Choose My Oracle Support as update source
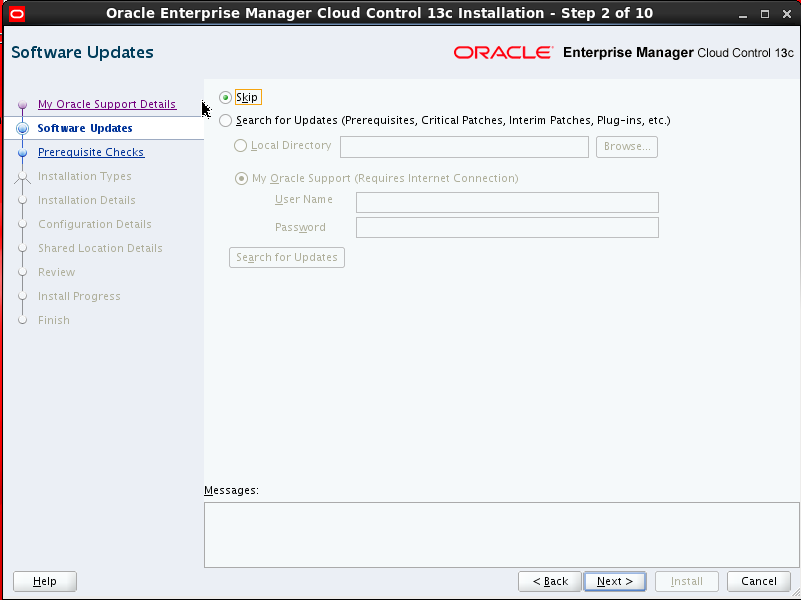The image size is (801, 600). pos(240,178)
